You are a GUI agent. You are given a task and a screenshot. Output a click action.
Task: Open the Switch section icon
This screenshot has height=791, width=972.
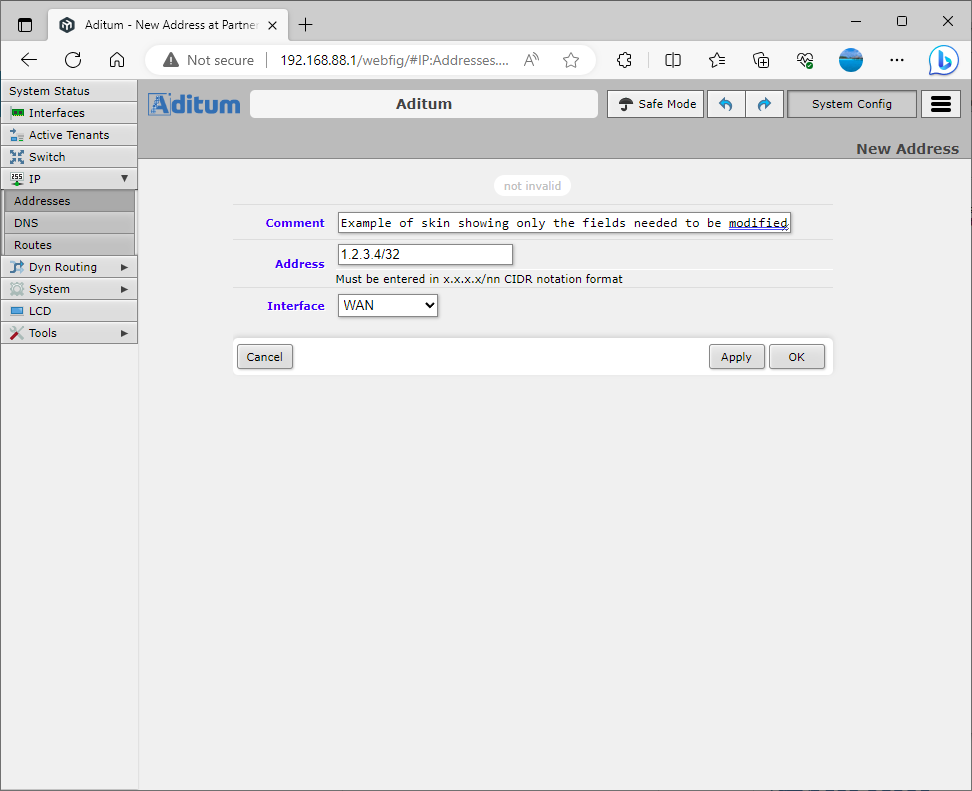point(16,156)
